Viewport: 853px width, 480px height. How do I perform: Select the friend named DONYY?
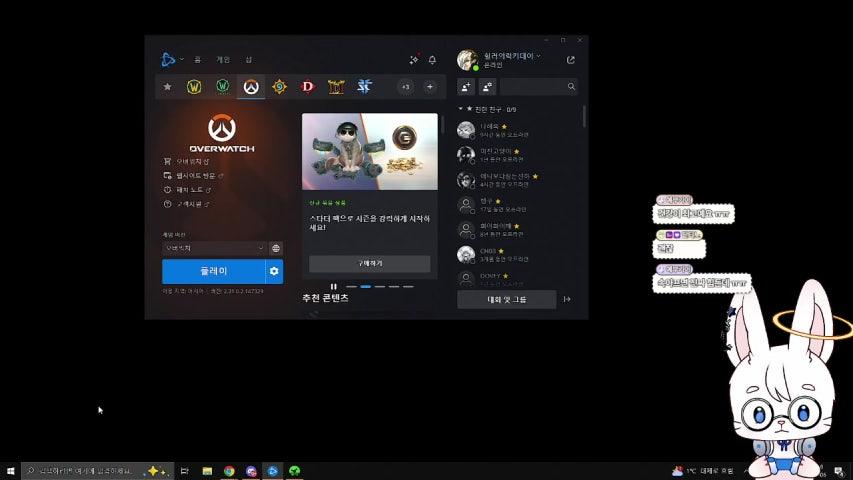click(518, 279)
